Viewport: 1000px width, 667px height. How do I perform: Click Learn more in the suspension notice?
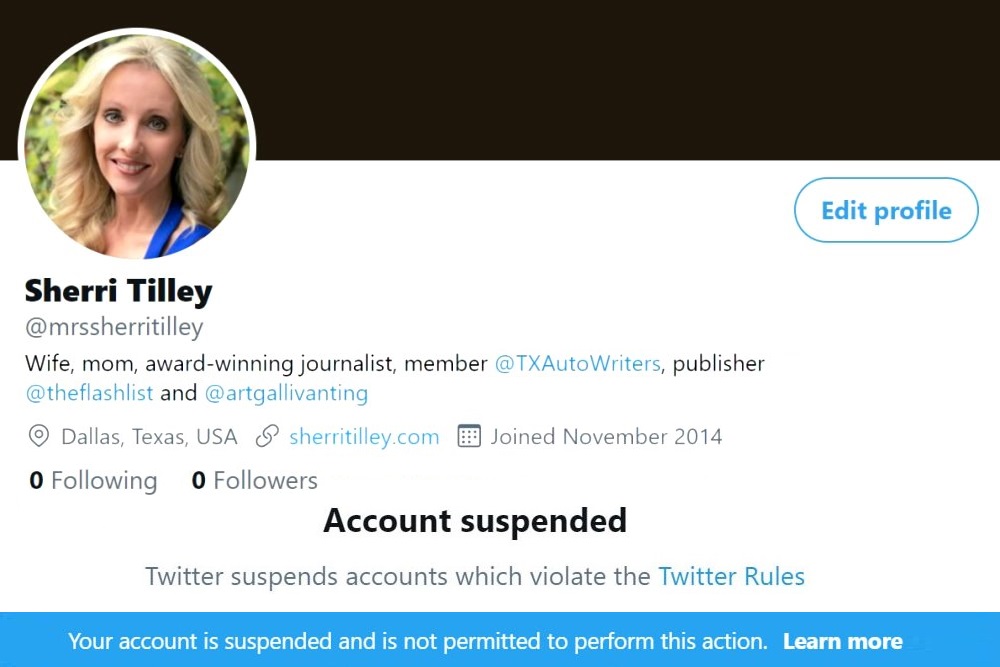(x=842, y=641)
